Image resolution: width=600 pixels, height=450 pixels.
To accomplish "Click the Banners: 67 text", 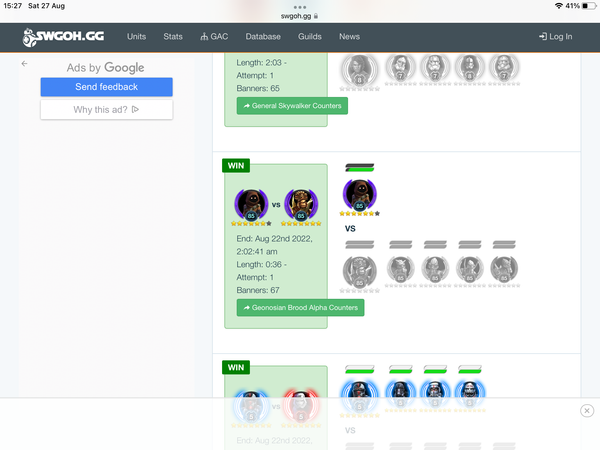I will click(258, 290).
